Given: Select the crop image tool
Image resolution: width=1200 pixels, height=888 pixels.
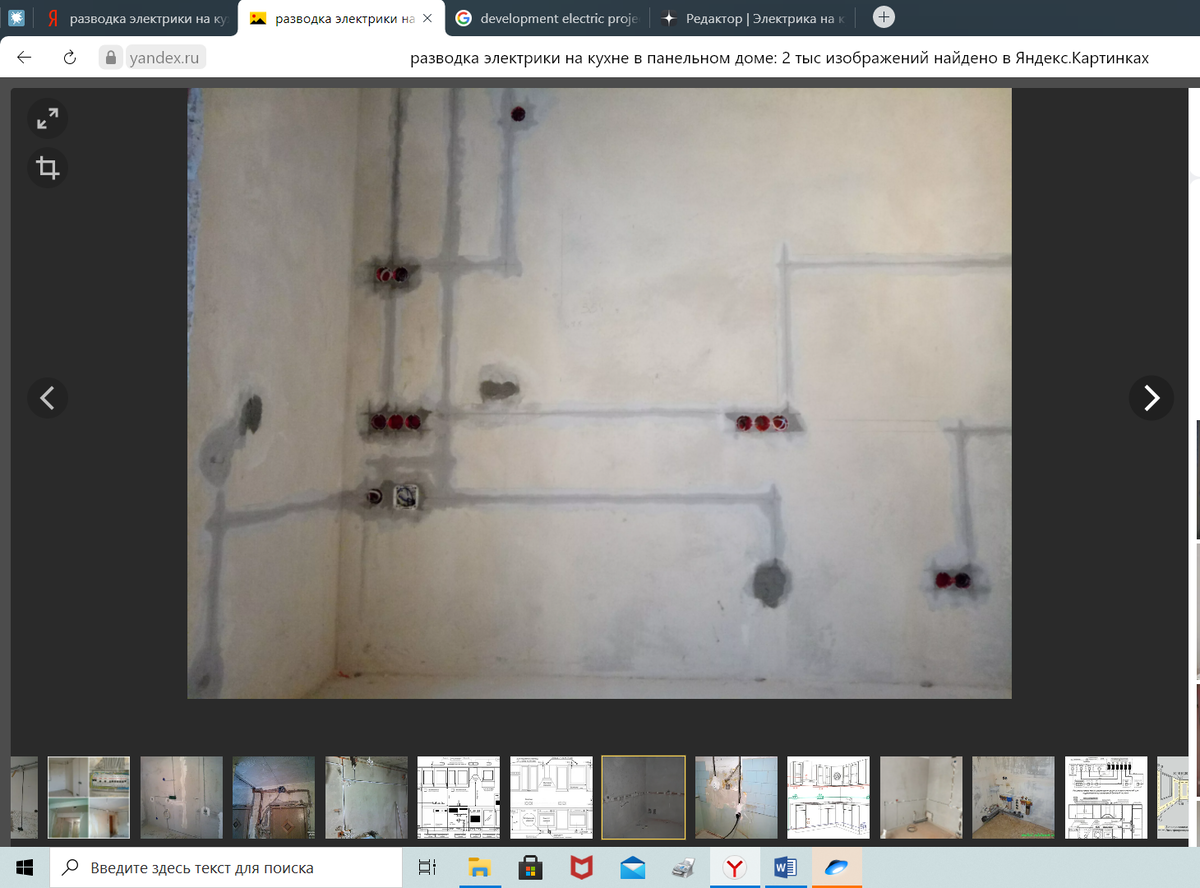Looking at the screenshot, I should pyautogui.click(x=47, y=167).
